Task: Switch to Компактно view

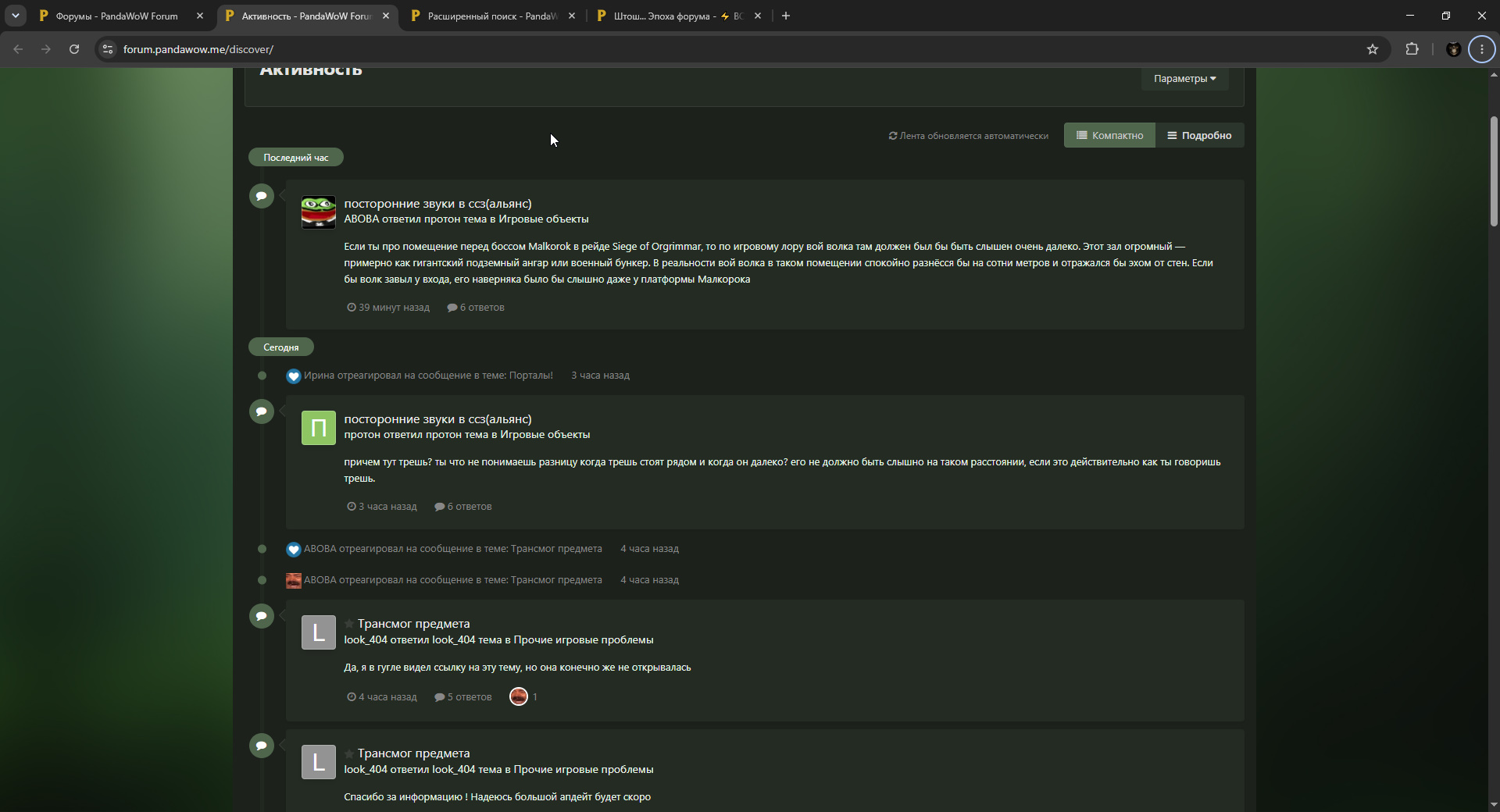Action: coord(1109,135)
